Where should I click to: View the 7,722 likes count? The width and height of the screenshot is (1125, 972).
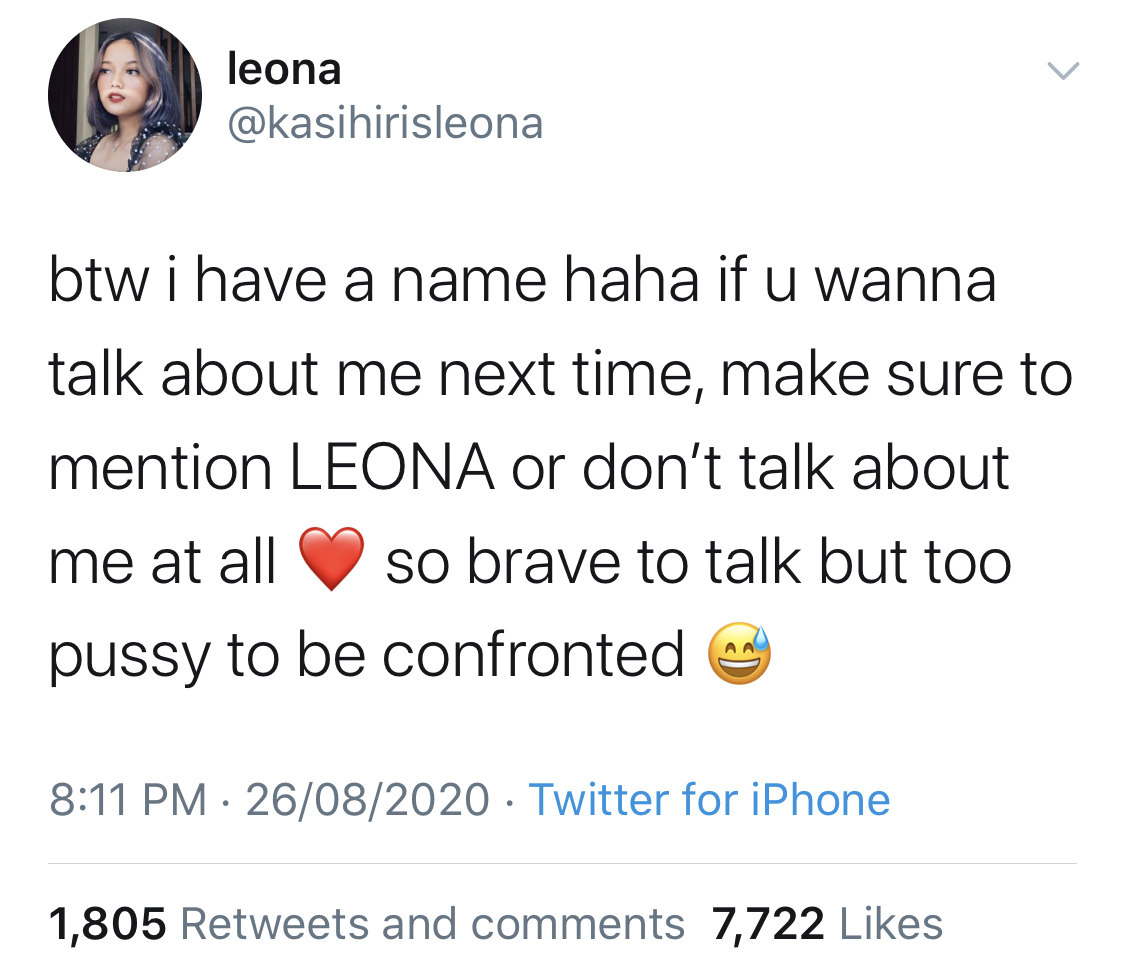pyautogui.click(x=767, y=923)
